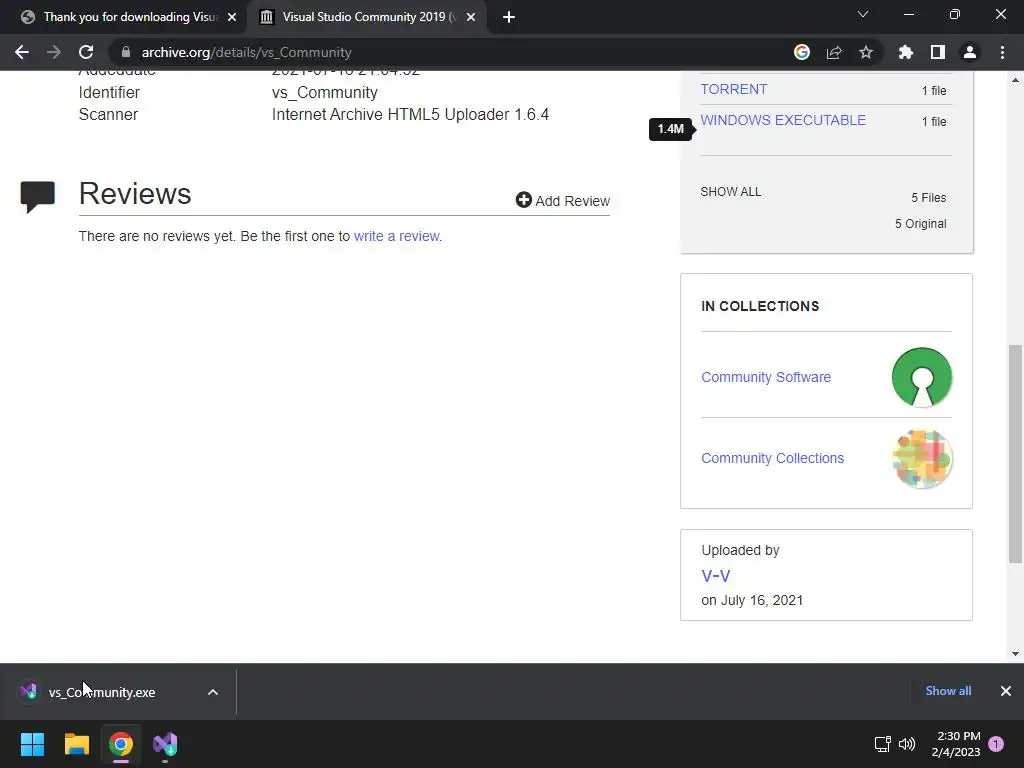Open Community Collections link

(x=772, y=458)
